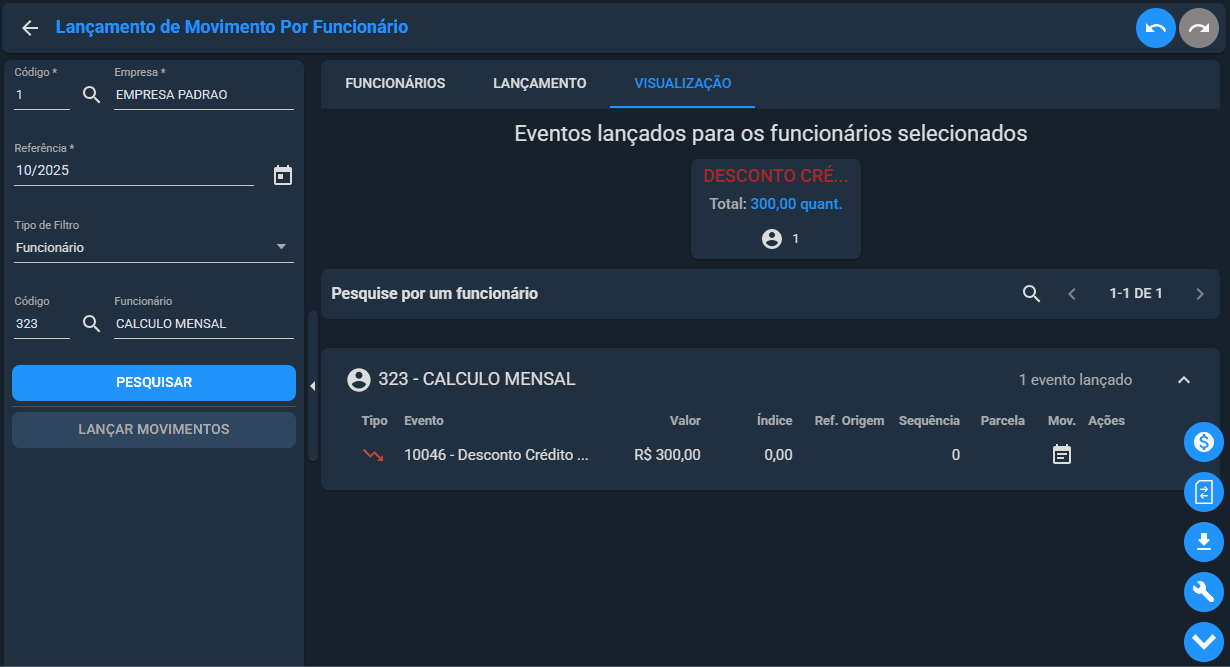This screenshot has height=667, width=1230.
Task: Go to next page of results
Action: (1200, 294)
